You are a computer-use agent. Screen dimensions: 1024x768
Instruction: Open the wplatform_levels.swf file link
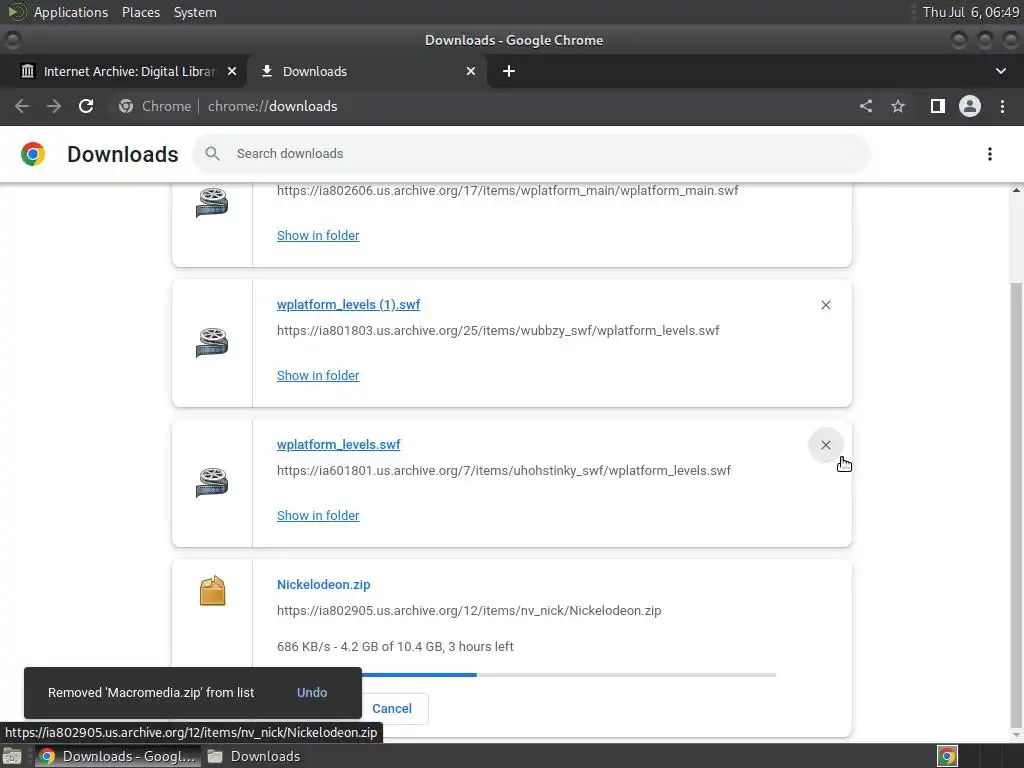coord(338,445)
